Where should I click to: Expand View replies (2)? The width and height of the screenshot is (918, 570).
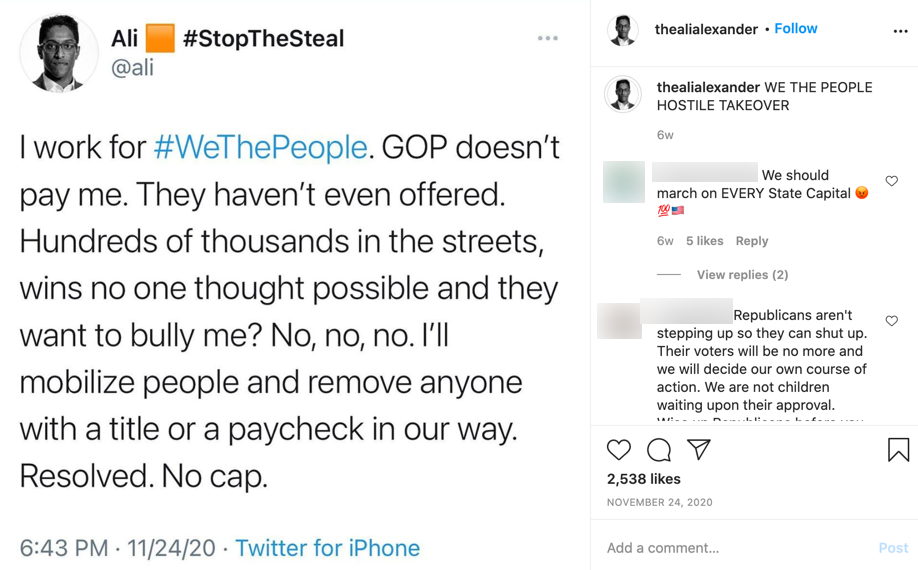pos(742,274)
